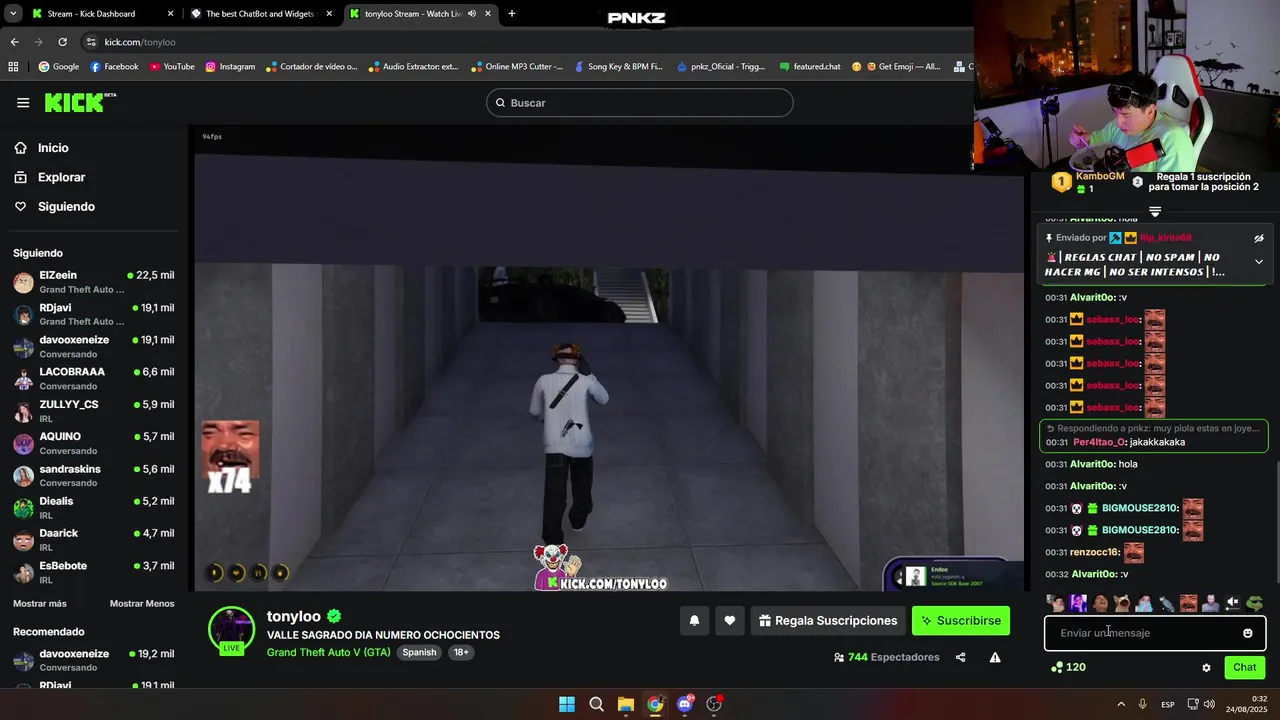Go to Kick home via green logo
Image resolution: width=1280 pixels, height=720 pixels.
point(80,103)
